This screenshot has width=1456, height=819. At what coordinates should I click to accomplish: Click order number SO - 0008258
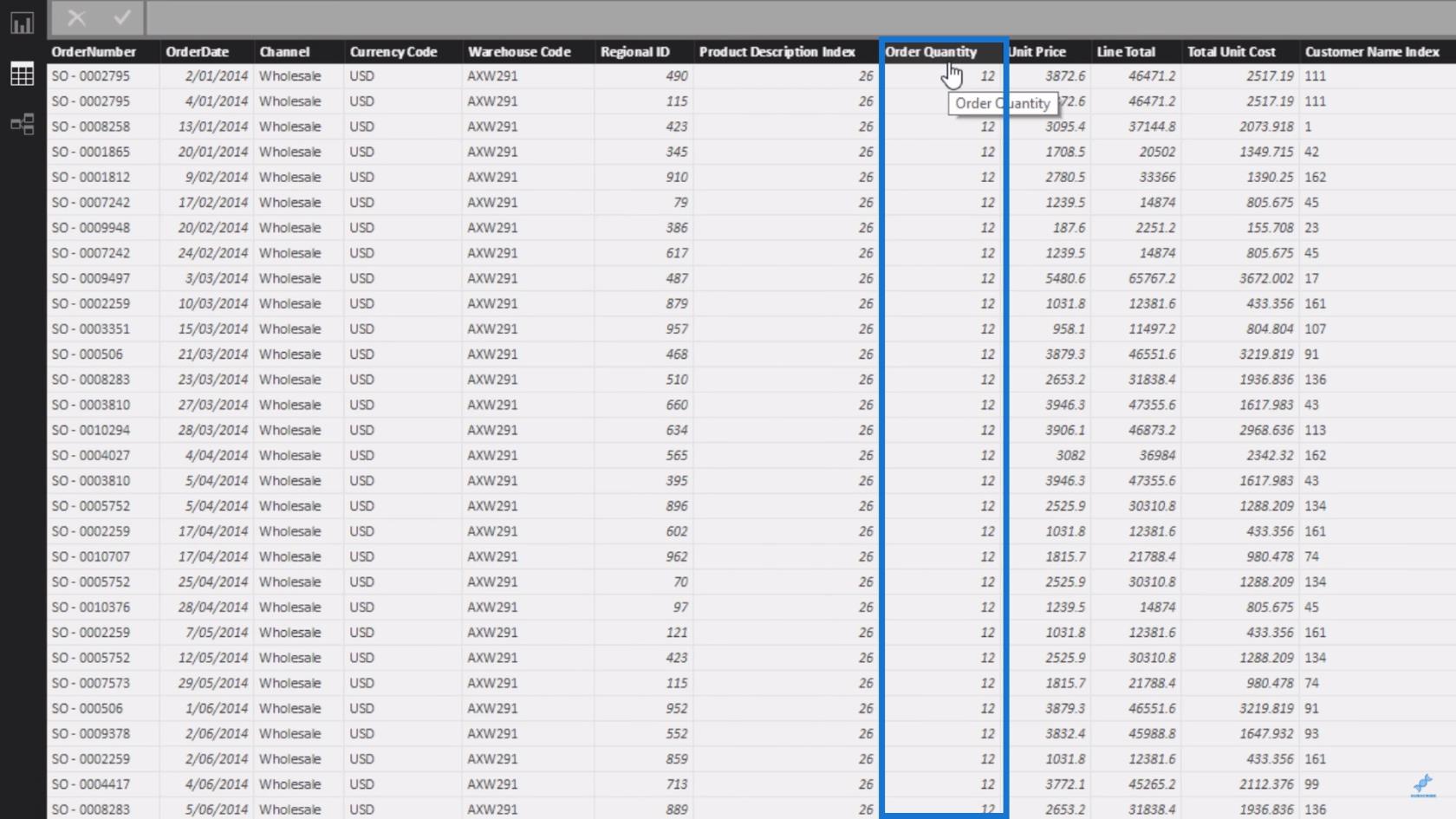coord(91,127)
